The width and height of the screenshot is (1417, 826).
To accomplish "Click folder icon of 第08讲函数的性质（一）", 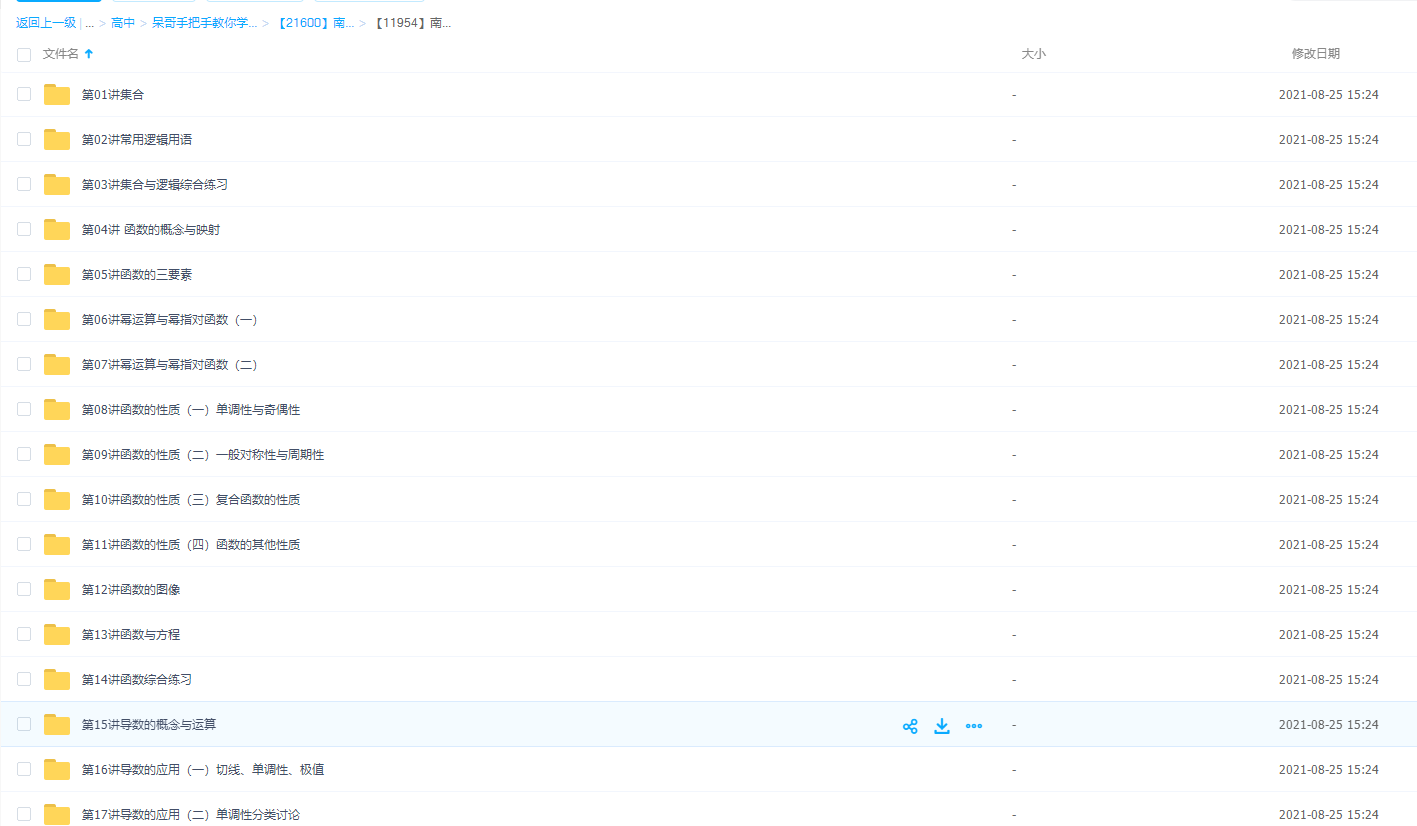I will point(57,410).
